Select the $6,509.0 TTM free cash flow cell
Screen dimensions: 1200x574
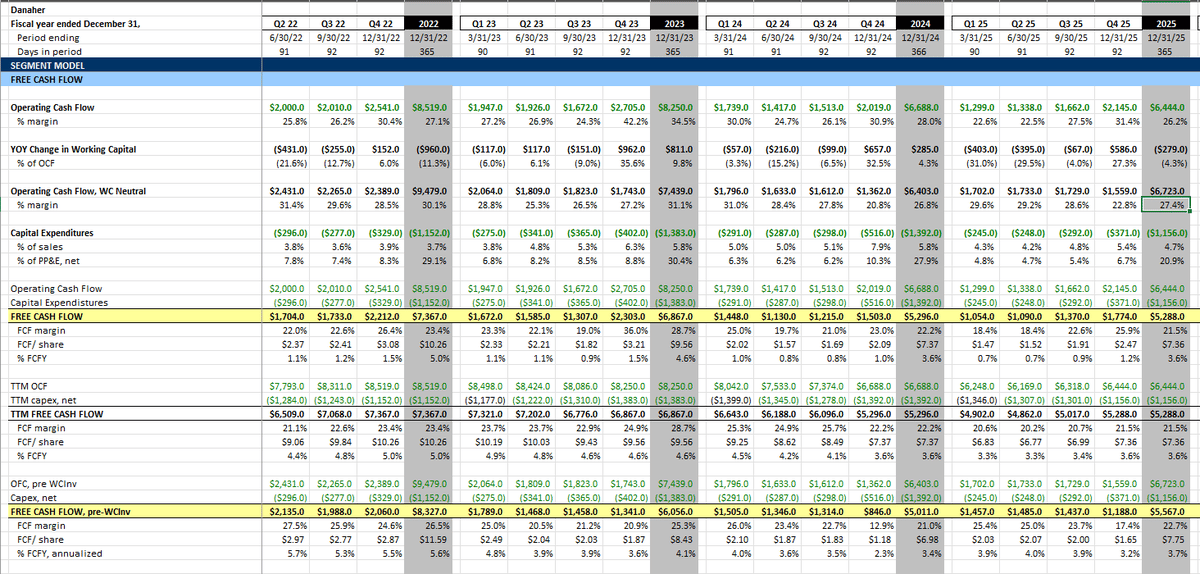click(290, 413)
